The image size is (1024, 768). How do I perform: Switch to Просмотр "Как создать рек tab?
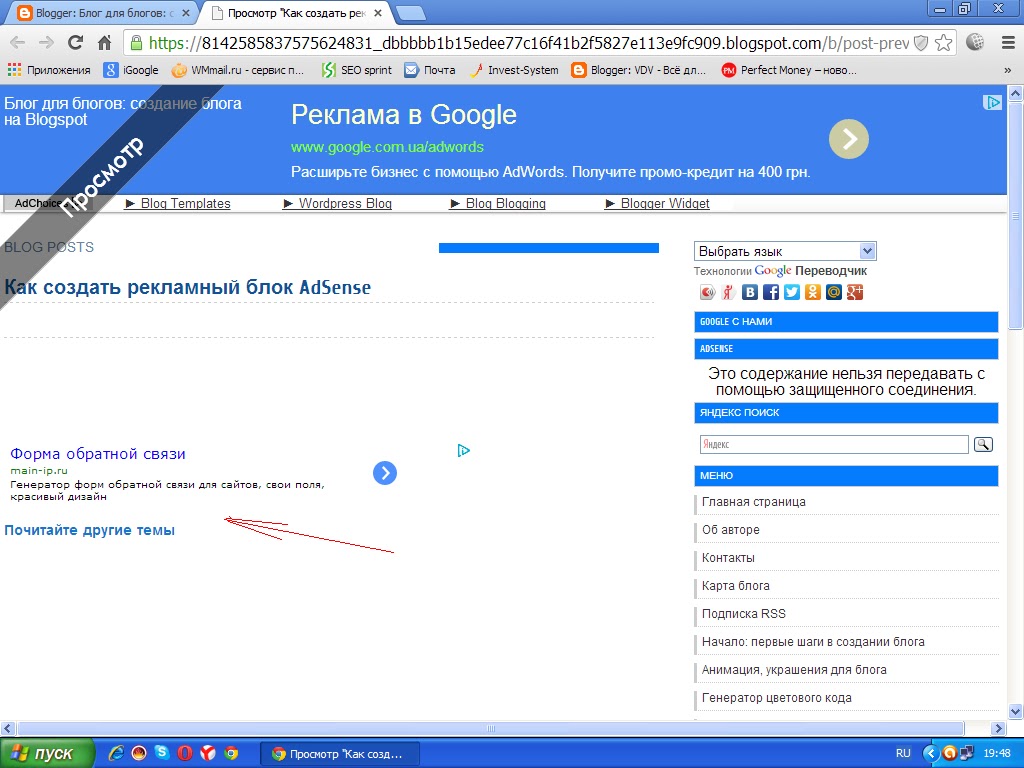(297, 12)
